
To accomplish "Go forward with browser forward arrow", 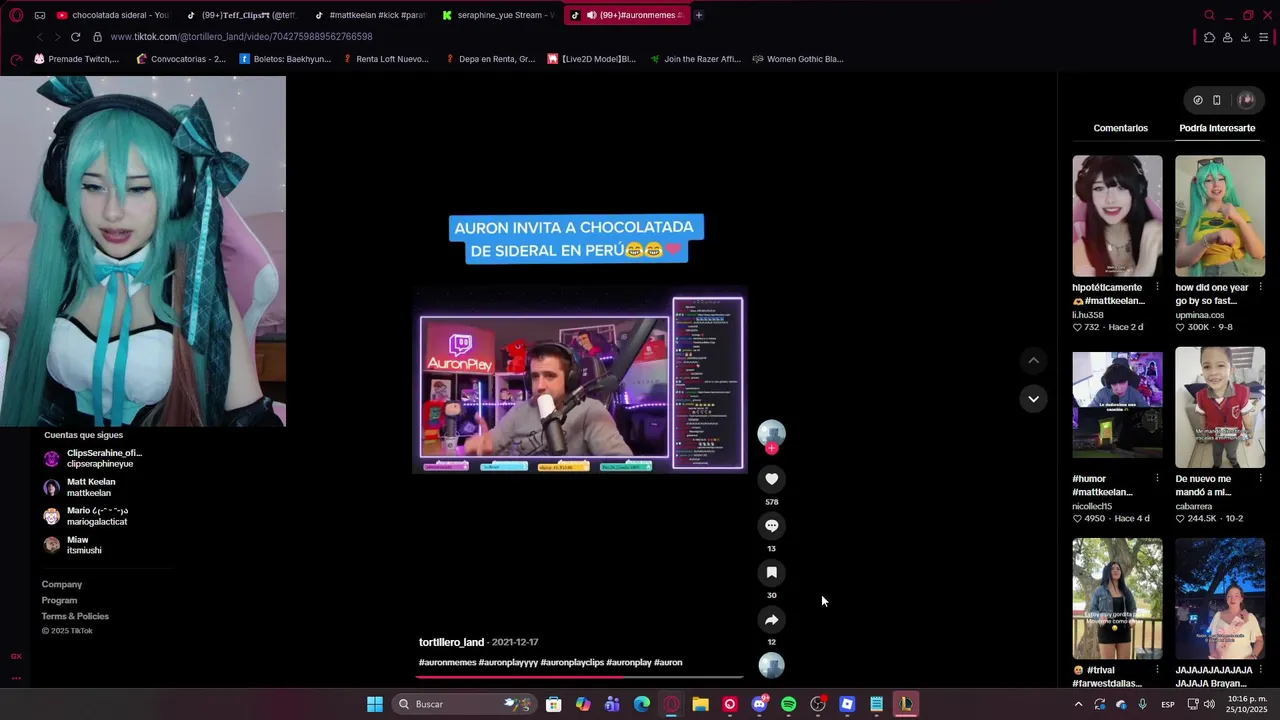I will (57, 37).
